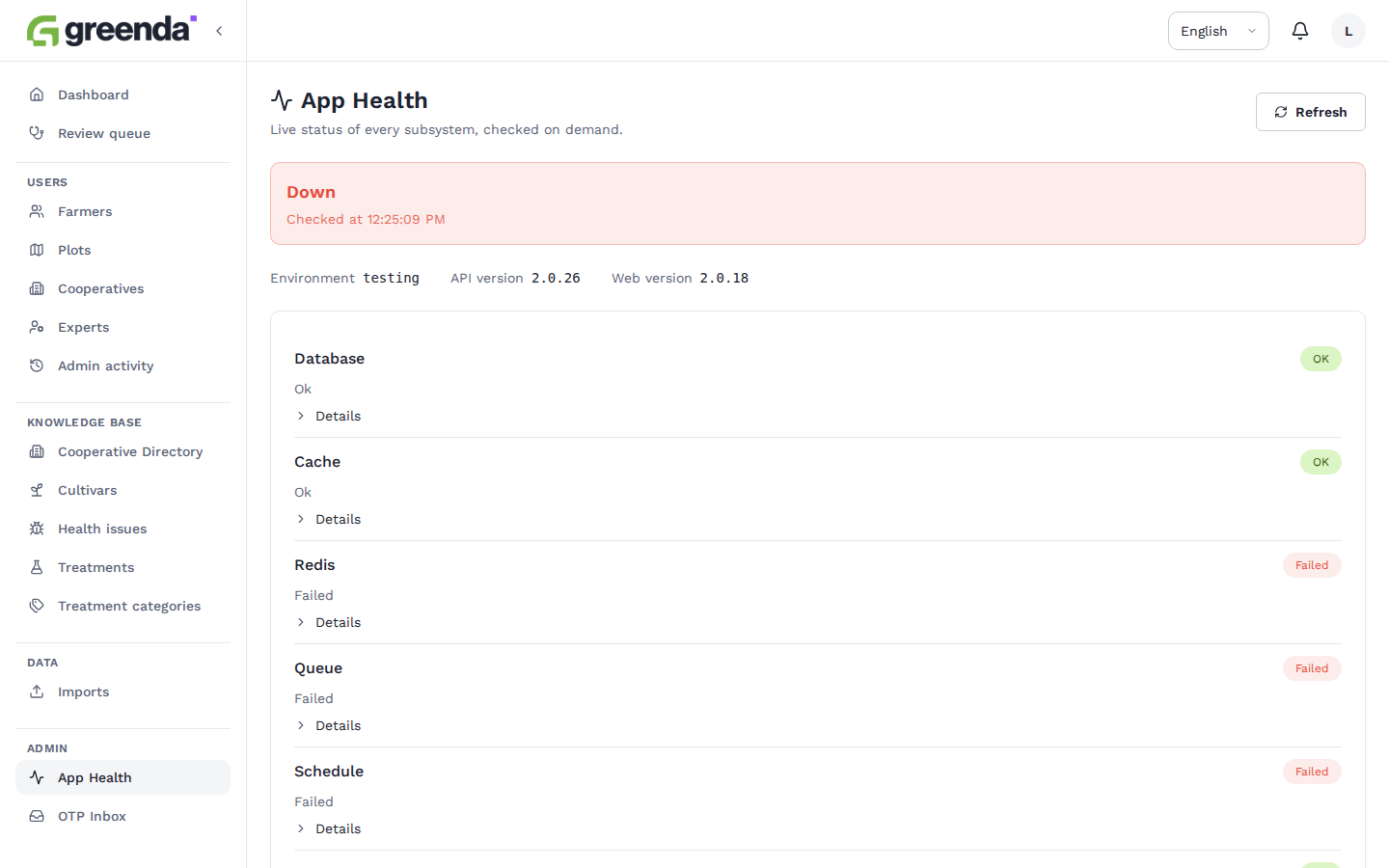Screen dimensions: 1389x868
Task: Open the English language dropdown
Action: (1218, 31)
